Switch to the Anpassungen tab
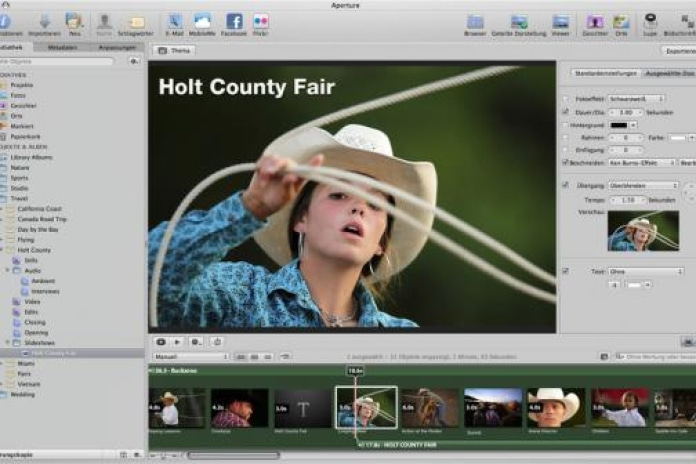Image resolution: width=696 pixels, height=464 pixels. pyautogui.click(x=117, y=47)
